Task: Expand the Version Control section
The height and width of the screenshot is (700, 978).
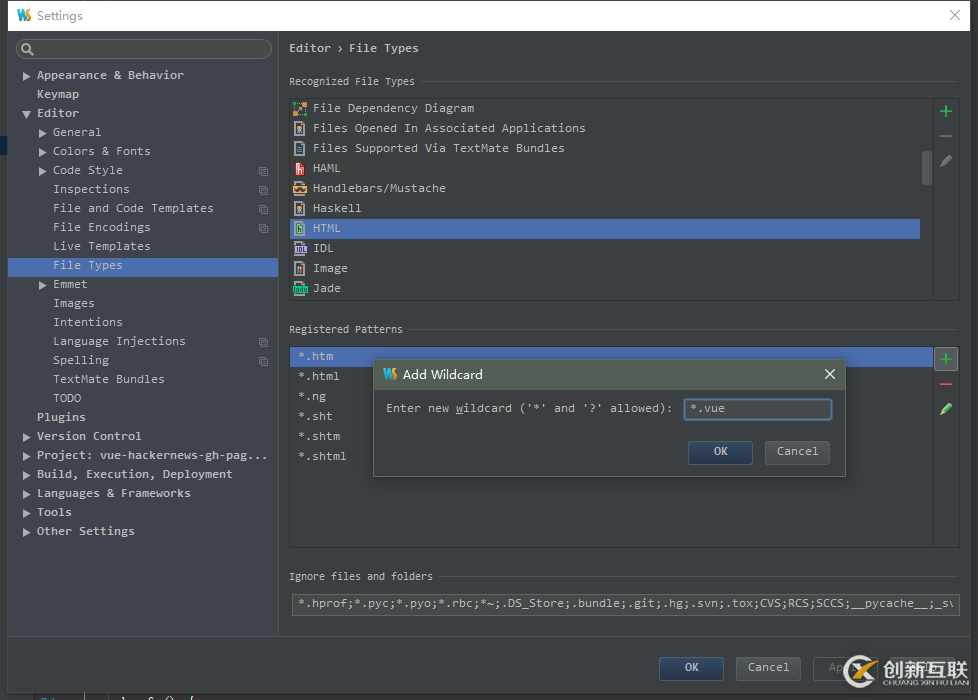Action: pos(26,437)
